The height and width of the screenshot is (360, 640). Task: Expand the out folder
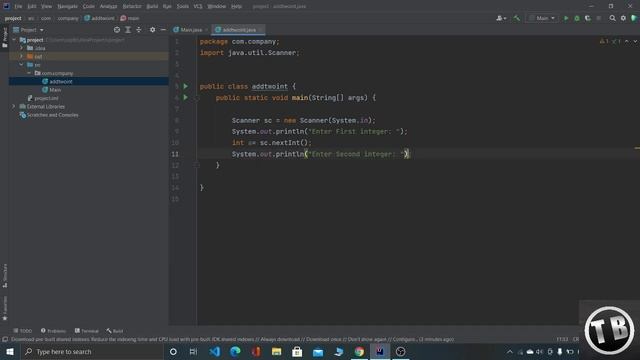click(x=22, y=56)
